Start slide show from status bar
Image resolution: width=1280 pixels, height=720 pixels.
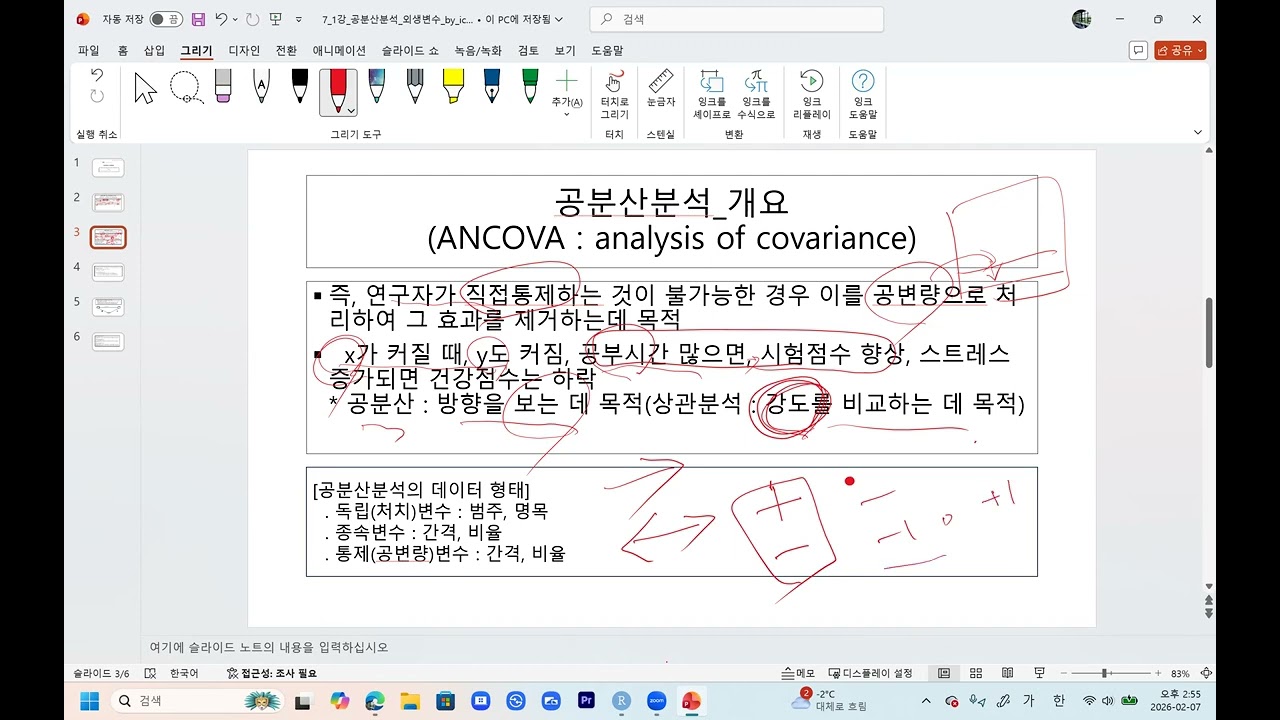[1040, 673]
